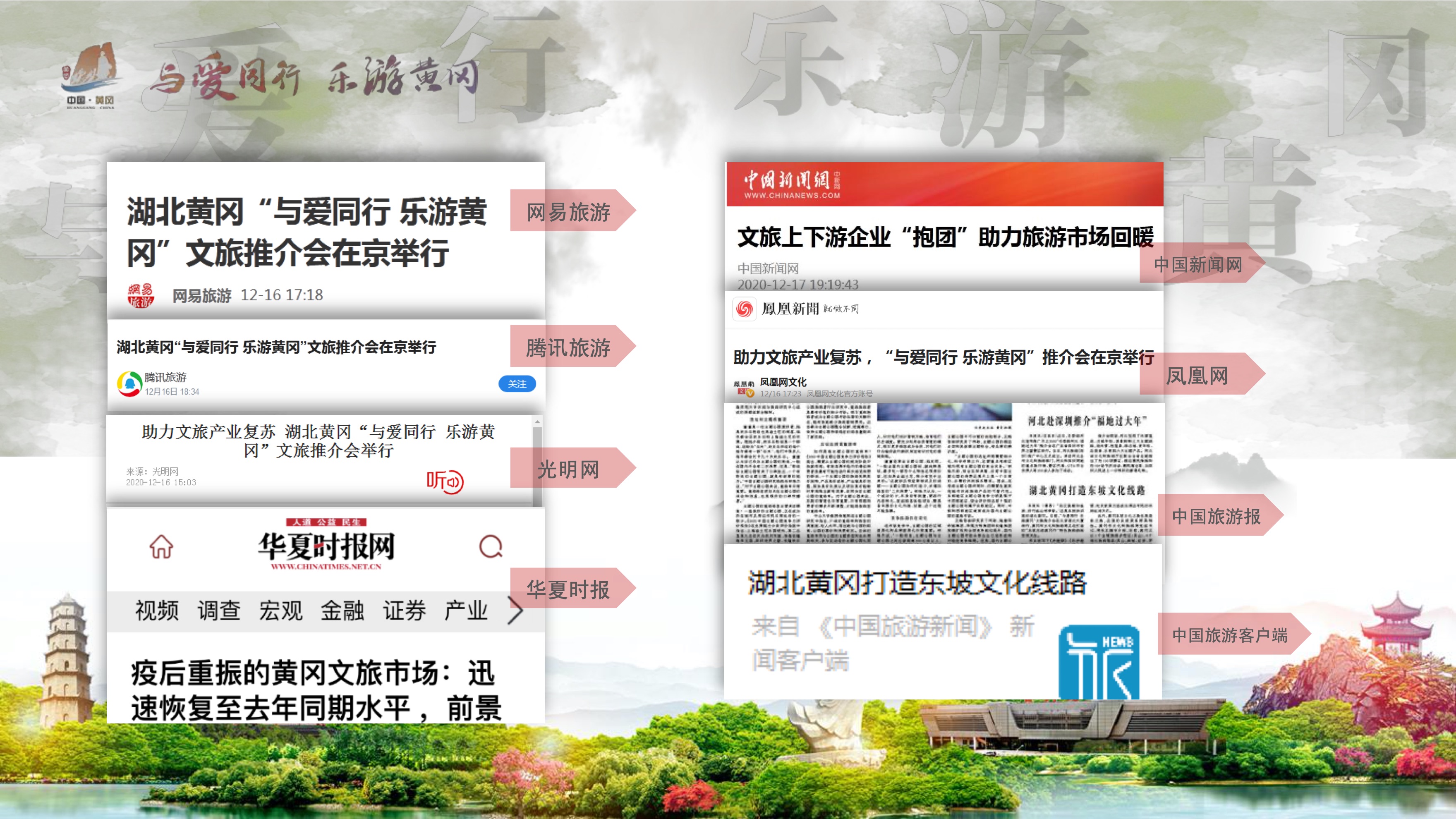Click the 腾讯旅游 avatar icon
The height and width of the screenshot is (819, 1456).
pyautogui.click(x=129, y=384)
